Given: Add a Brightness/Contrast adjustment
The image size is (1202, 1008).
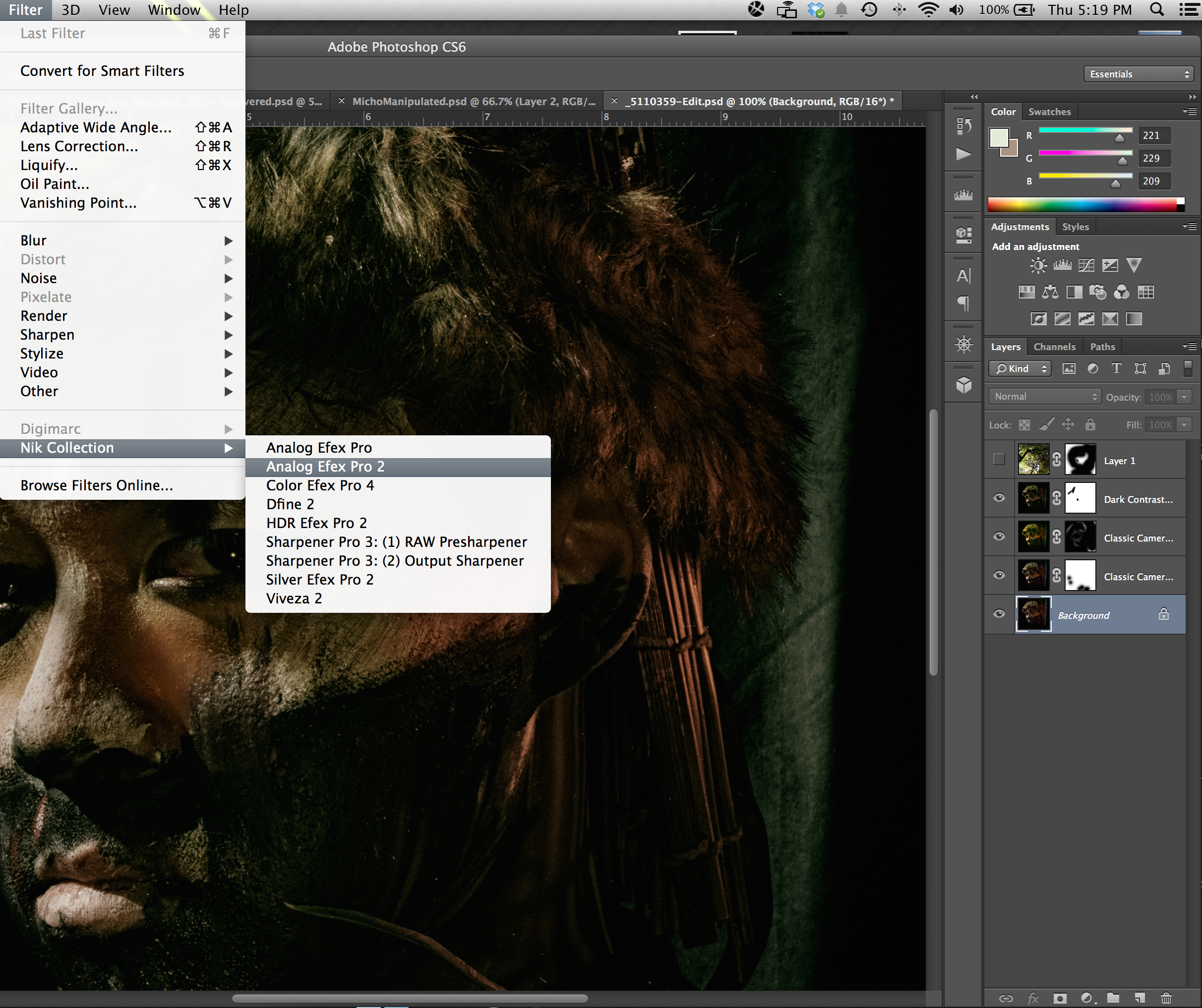Looking at the screenshot, I should pos(1038,265).
